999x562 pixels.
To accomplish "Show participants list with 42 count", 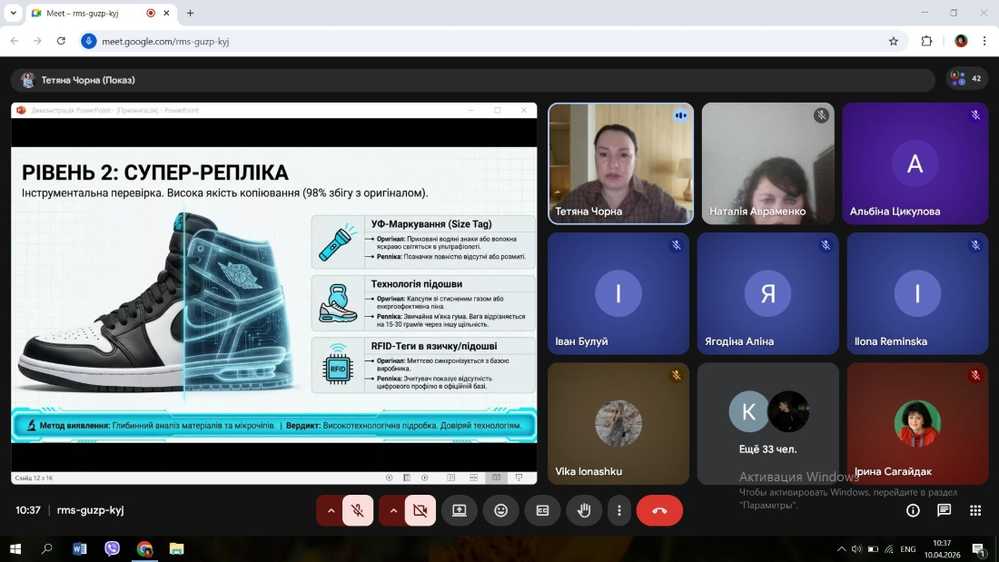I will coord(966,79).
